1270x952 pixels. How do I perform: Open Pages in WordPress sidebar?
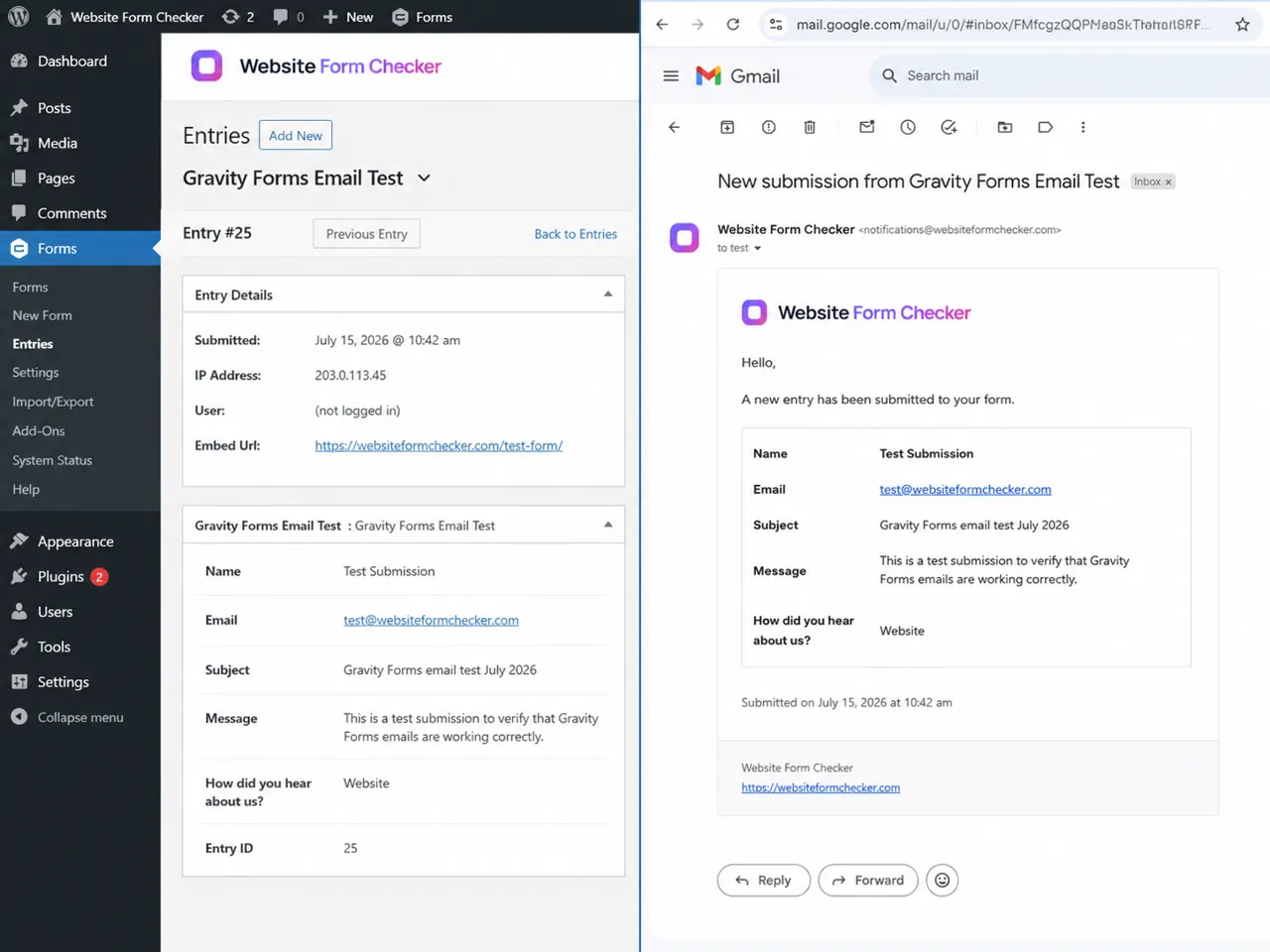(x=43, y=178)
